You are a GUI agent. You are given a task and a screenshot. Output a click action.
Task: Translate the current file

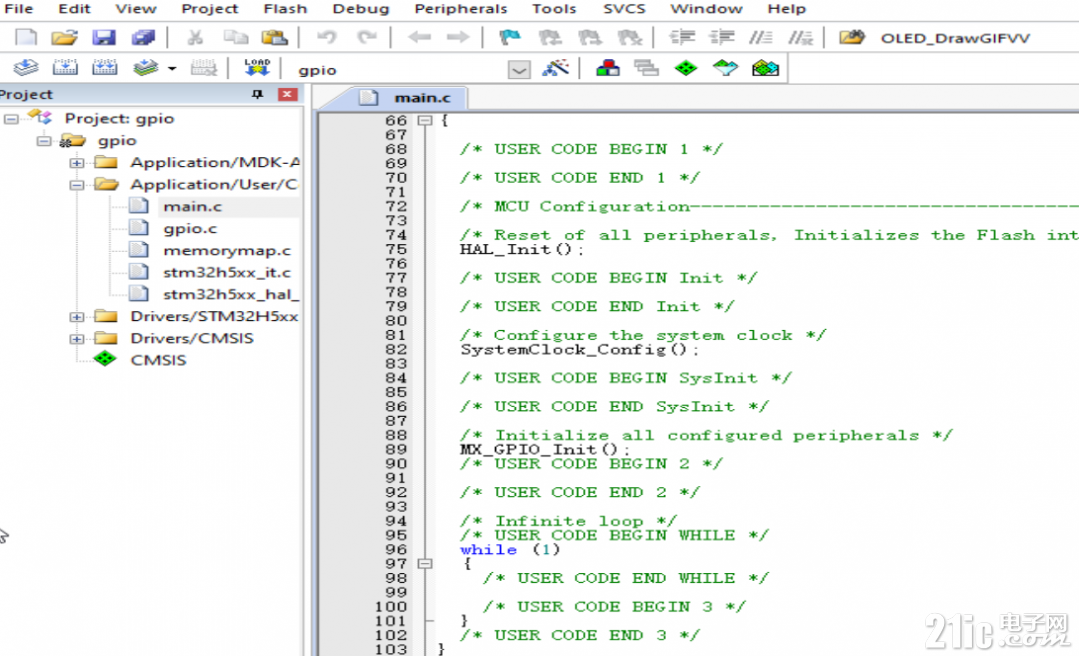tap(26, 67)
